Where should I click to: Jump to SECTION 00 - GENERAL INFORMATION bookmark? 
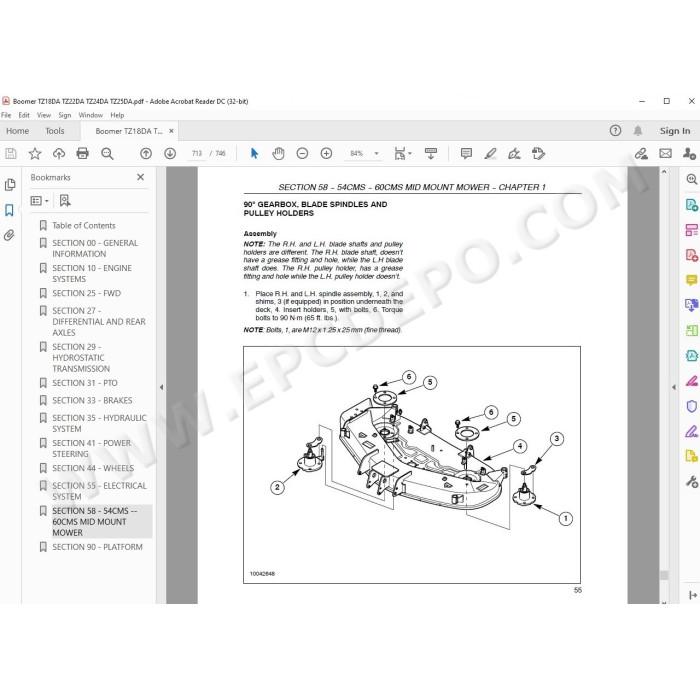95,248
